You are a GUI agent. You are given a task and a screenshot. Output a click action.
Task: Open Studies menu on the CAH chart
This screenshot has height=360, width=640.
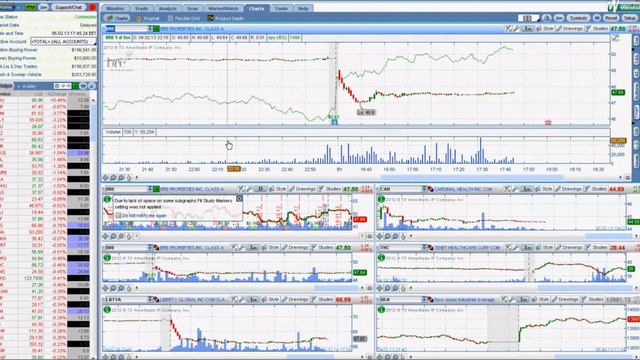596,189
